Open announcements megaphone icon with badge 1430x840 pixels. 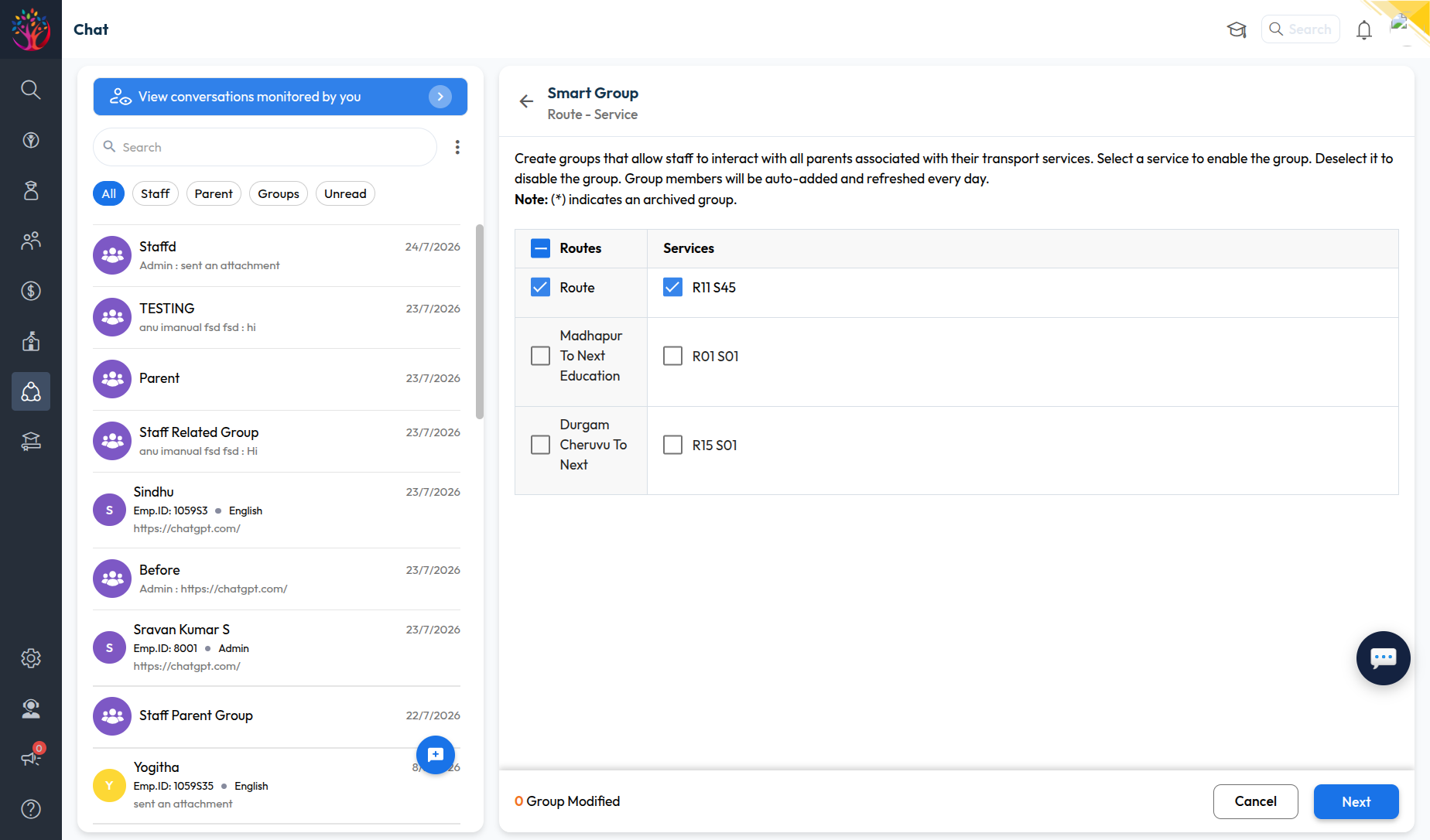tap(31, 757)
